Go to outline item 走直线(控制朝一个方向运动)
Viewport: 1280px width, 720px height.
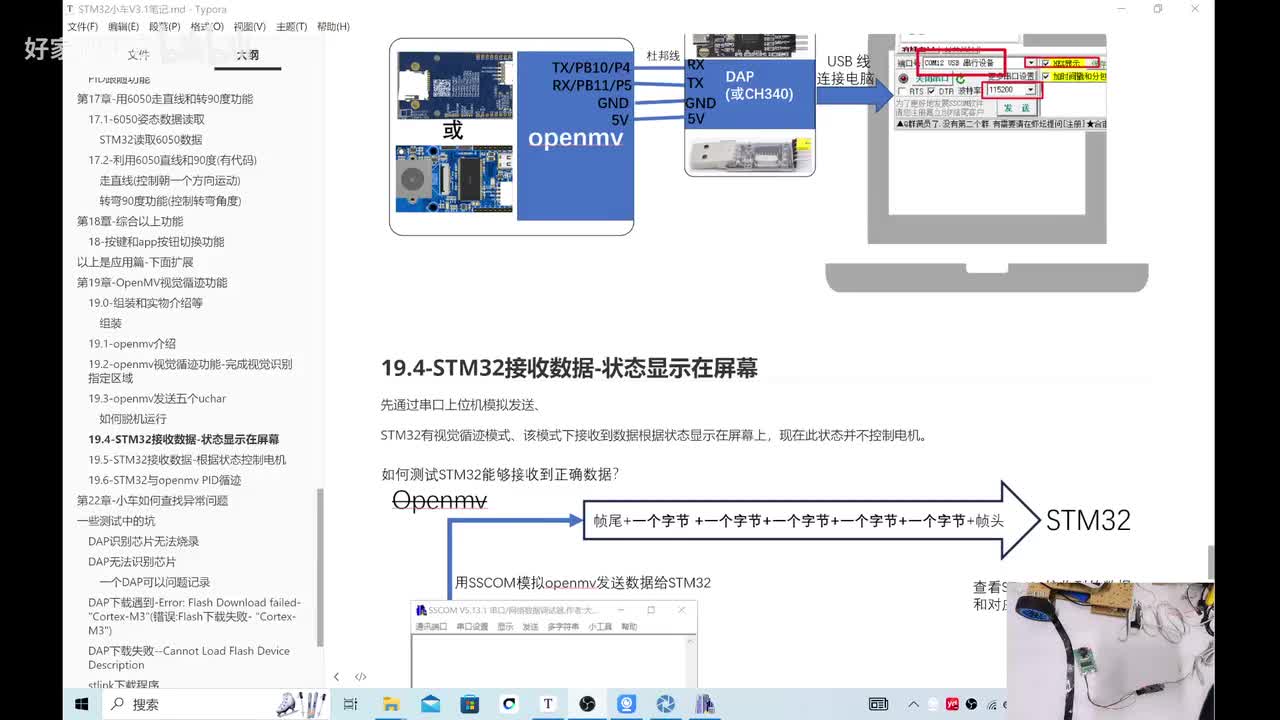click(170, 180)
